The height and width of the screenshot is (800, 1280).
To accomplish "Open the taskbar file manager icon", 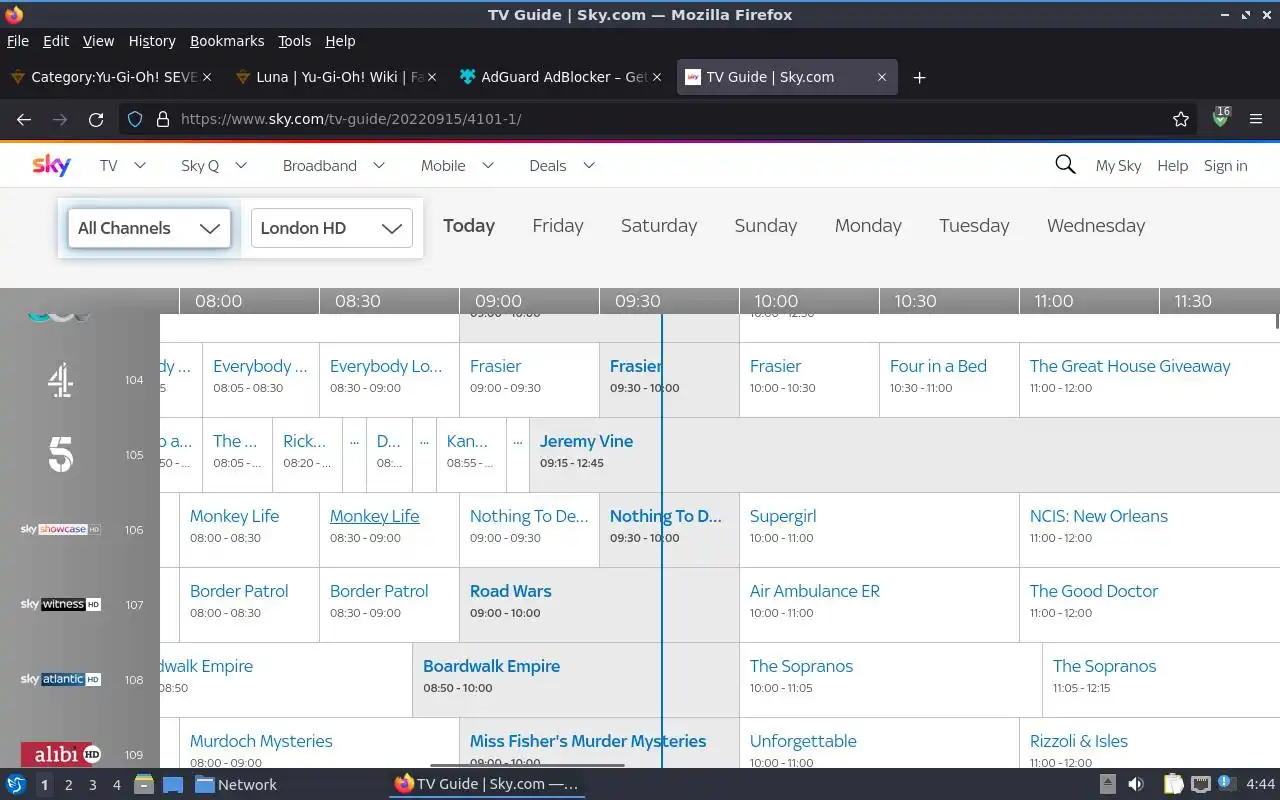I will click(x=143, y=784).
